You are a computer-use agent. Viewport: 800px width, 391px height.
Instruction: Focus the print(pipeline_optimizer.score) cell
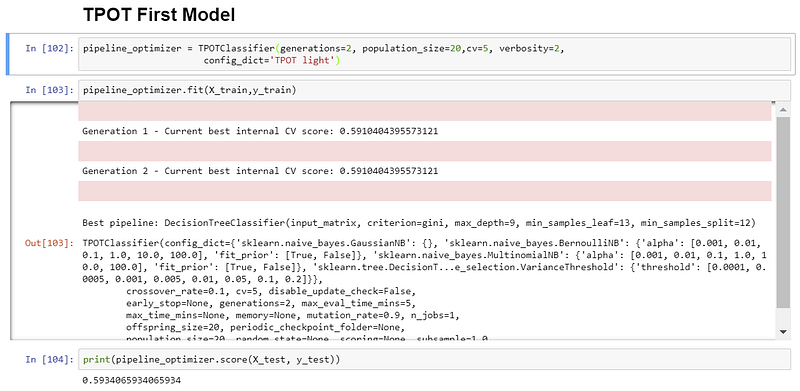(x=434, y=360)
